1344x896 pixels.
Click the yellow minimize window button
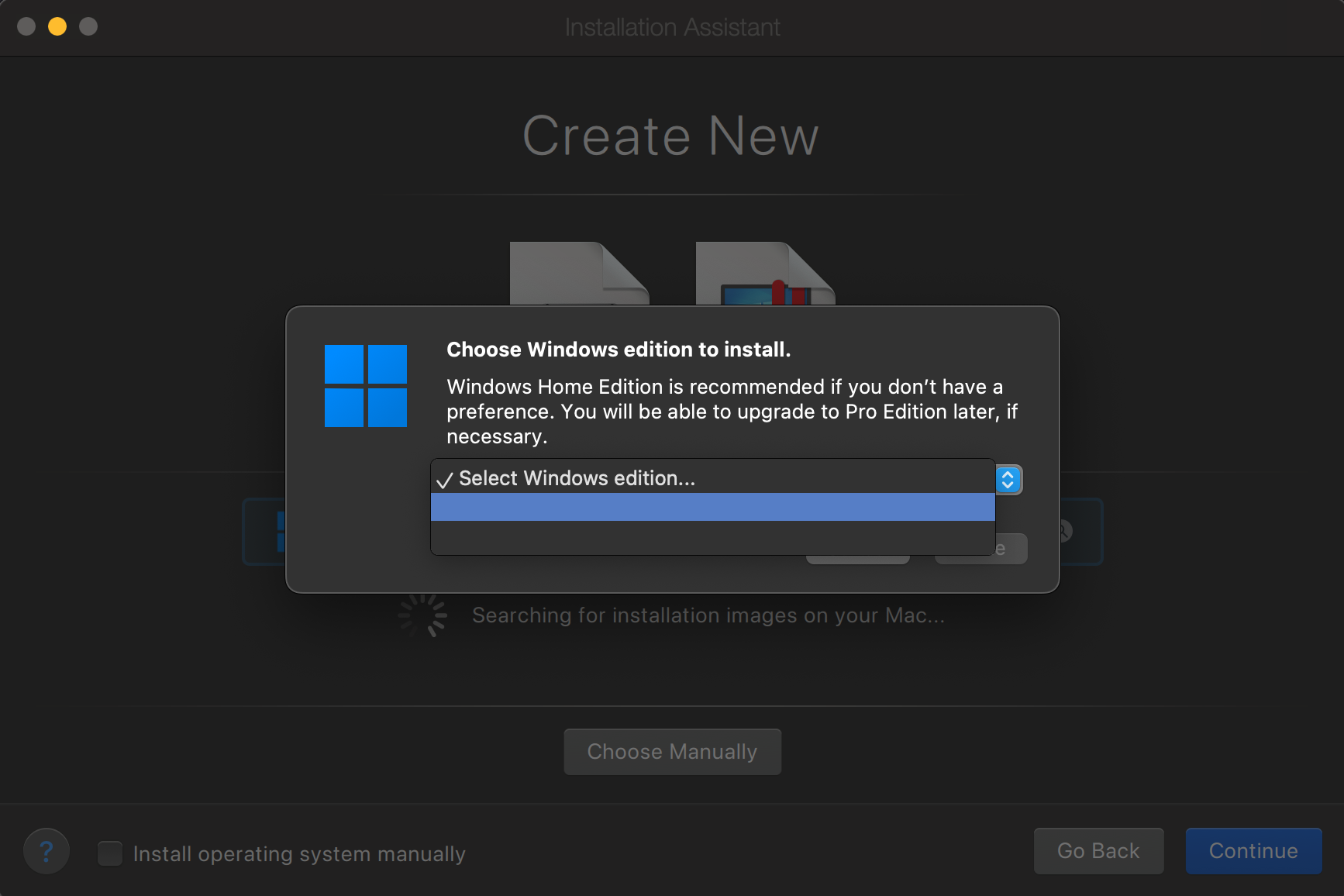pyautogui.click(x=57, y=26)
